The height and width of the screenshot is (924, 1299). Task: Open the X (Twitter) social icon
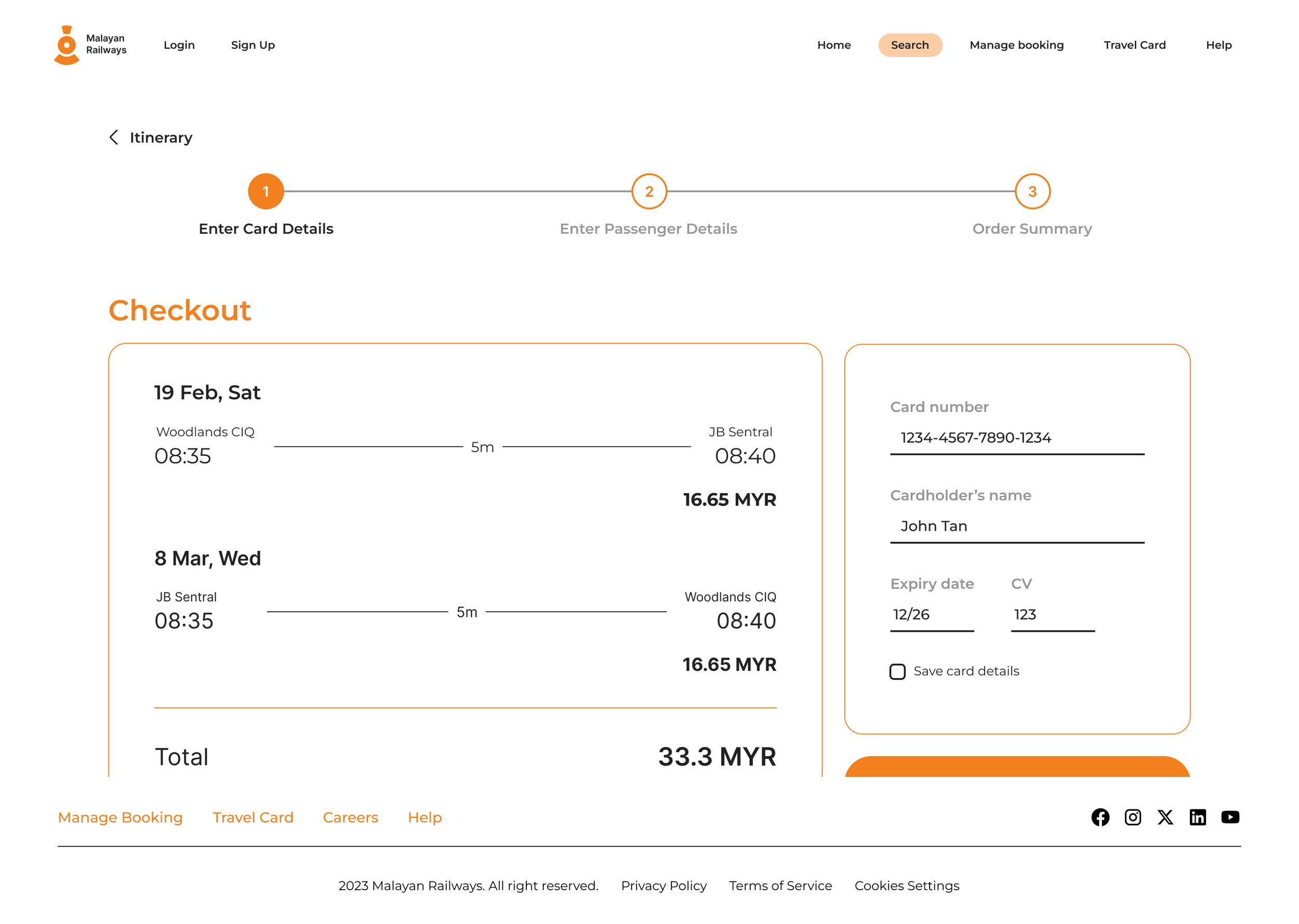point(1165,817)
